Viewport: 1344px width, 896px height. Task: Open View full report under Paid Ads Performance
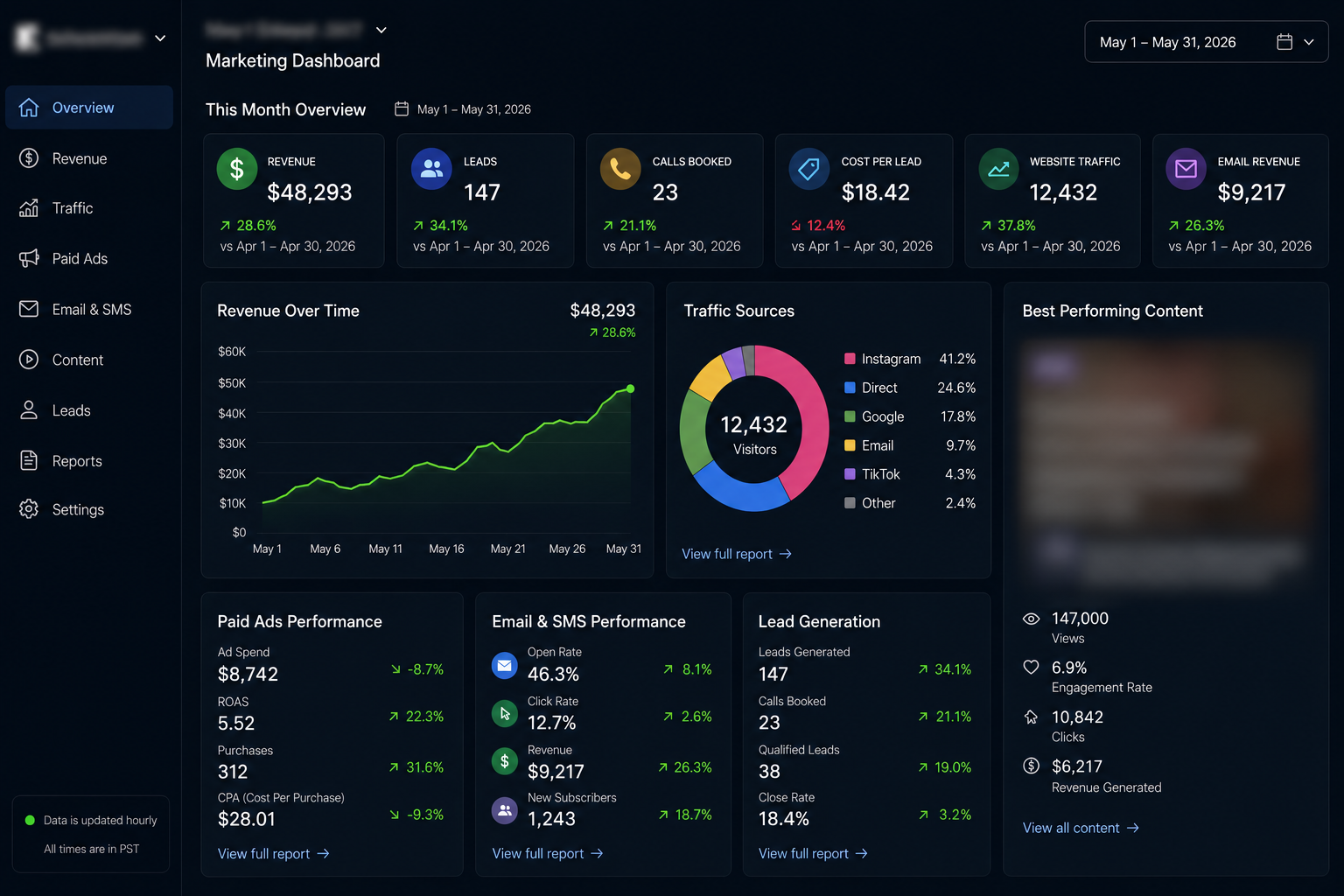273,854
